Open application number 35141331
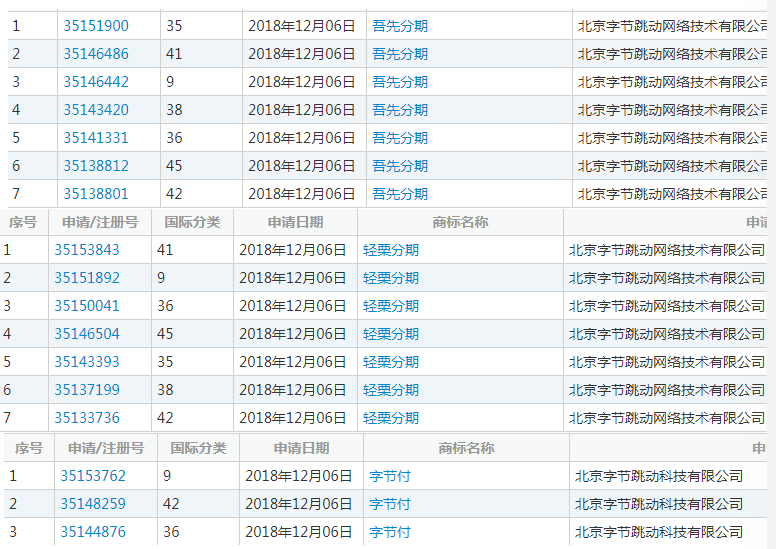Viewport: 776px width, 549px height. [x=96, y=138]
